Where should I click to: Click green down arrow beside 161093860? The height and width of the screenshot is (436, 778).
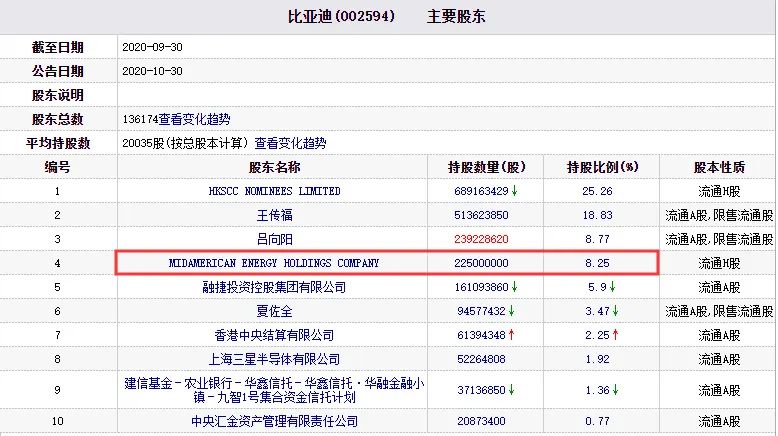pos(515,287)
